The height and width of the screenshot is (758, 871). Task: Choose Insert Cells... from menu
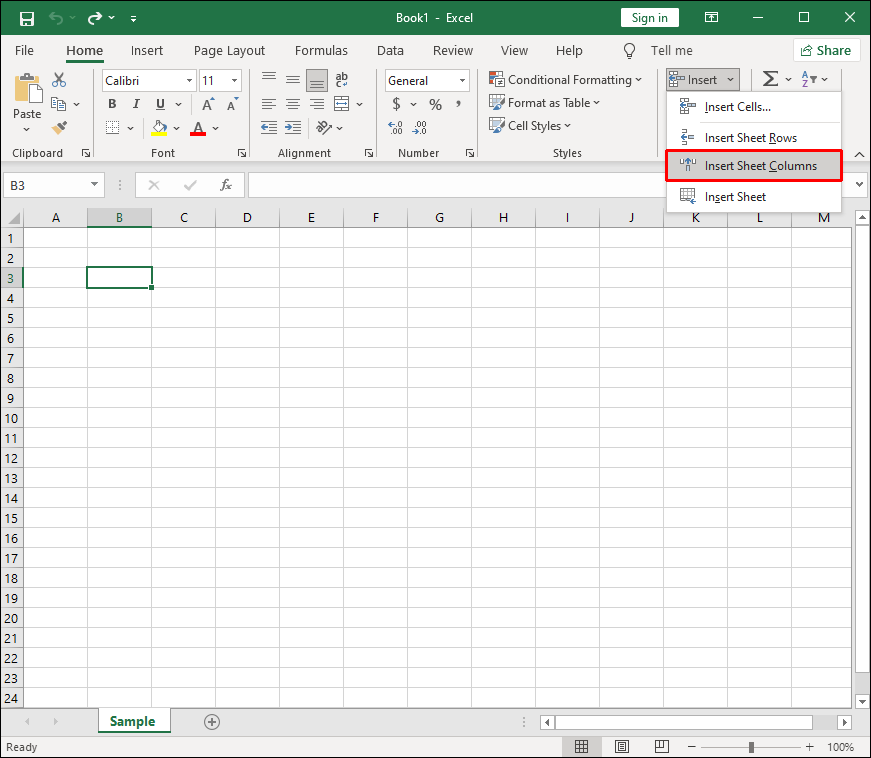754,107
